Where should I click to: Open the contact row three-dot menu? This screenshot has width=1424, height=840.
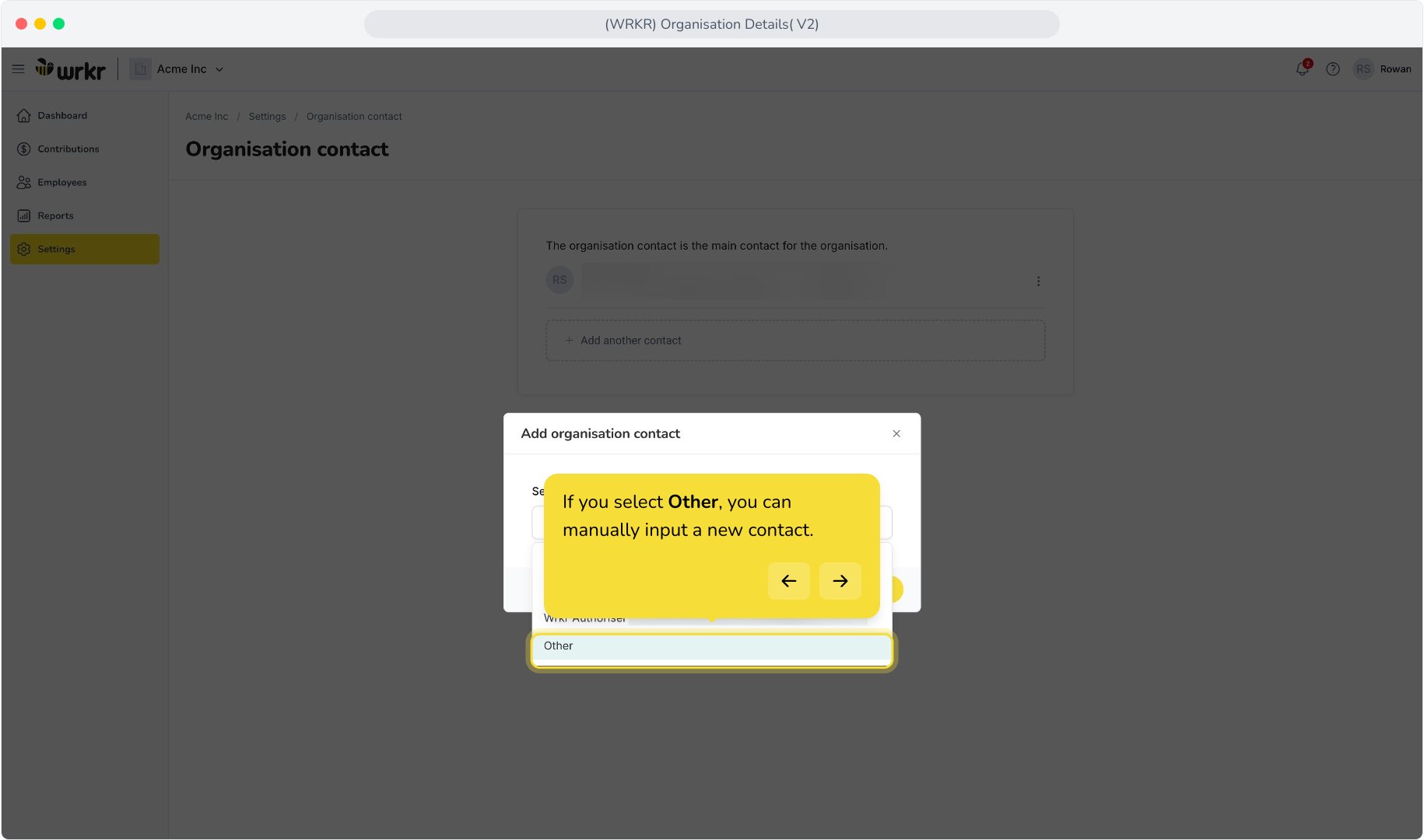[1038, 282]
